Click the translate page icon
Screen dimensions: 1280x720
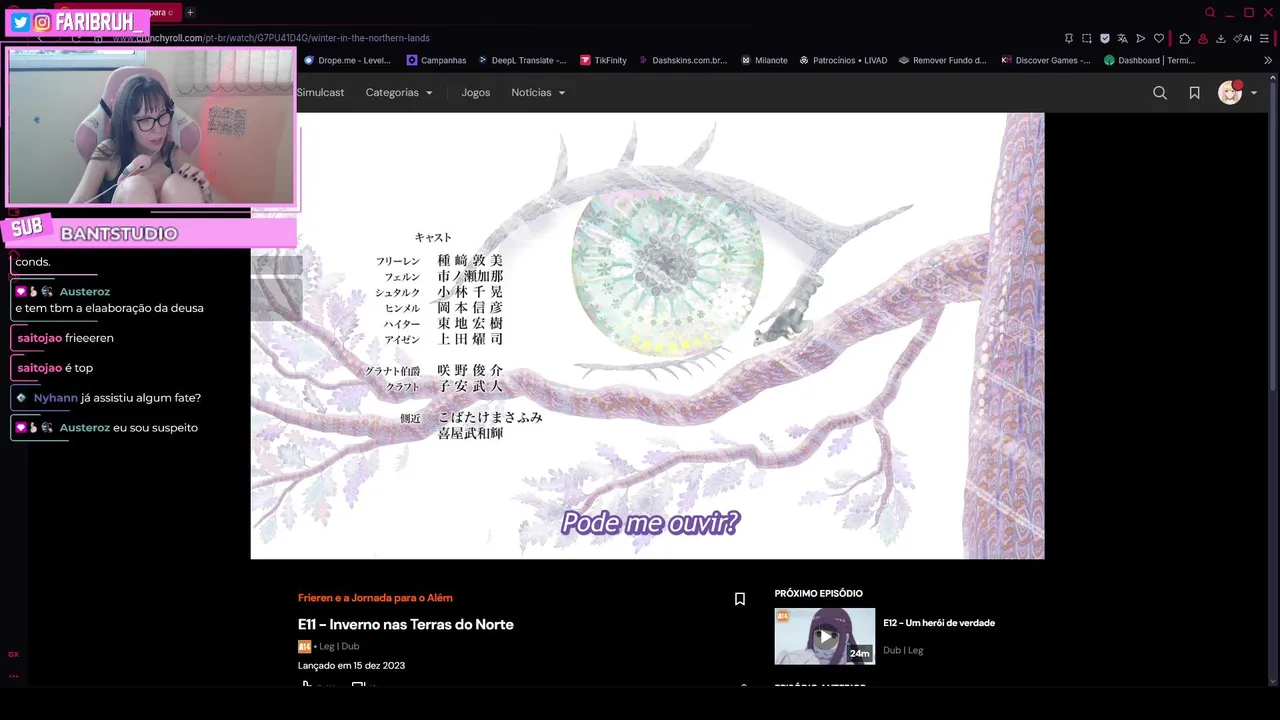point(1123,38)
